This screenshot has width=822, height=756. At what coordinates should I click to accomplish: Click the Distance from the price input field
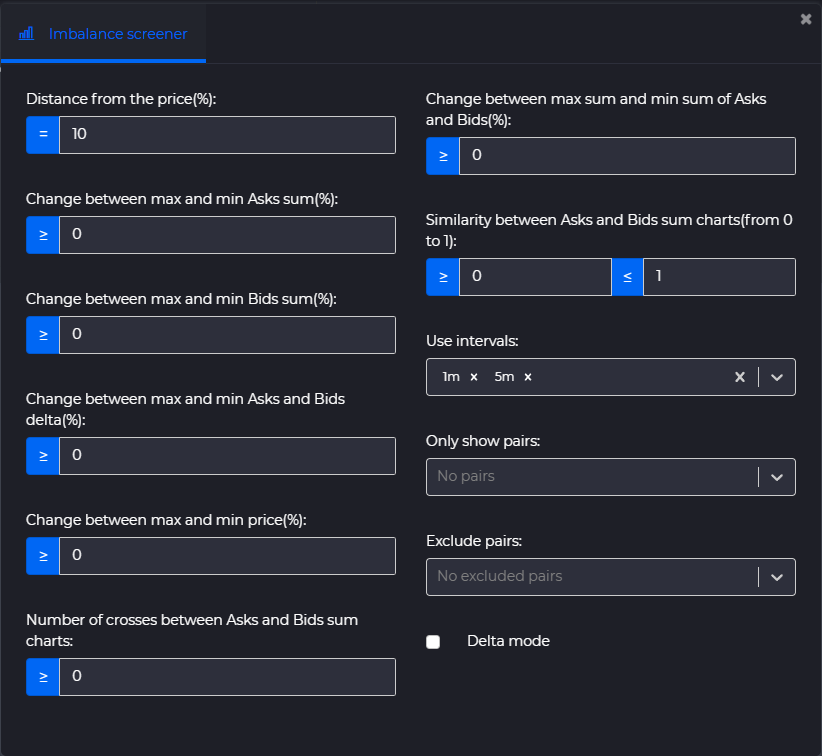228,135
